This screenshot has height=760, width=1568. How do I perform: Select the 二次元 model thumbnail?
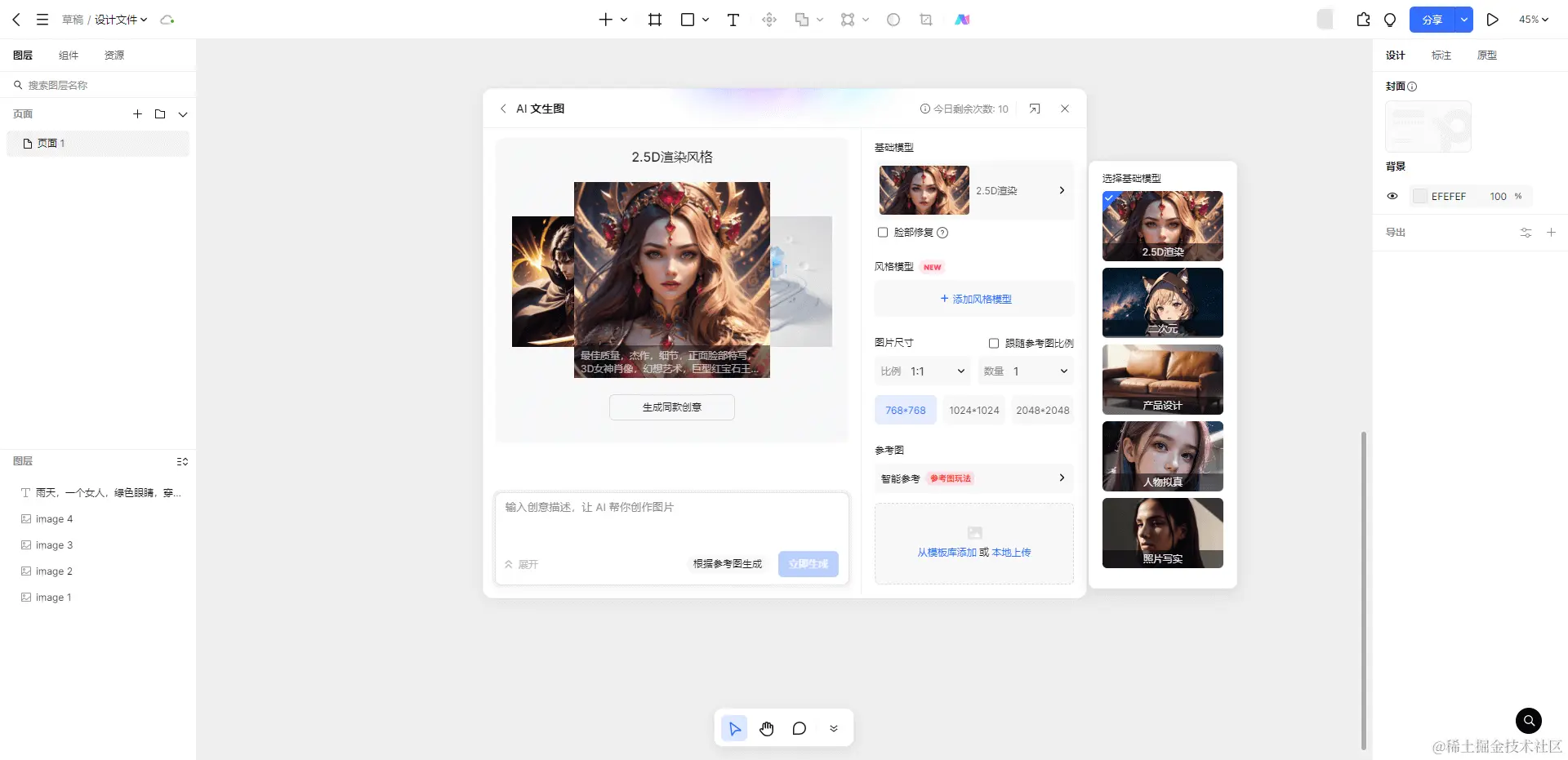tap(1162, 303)
